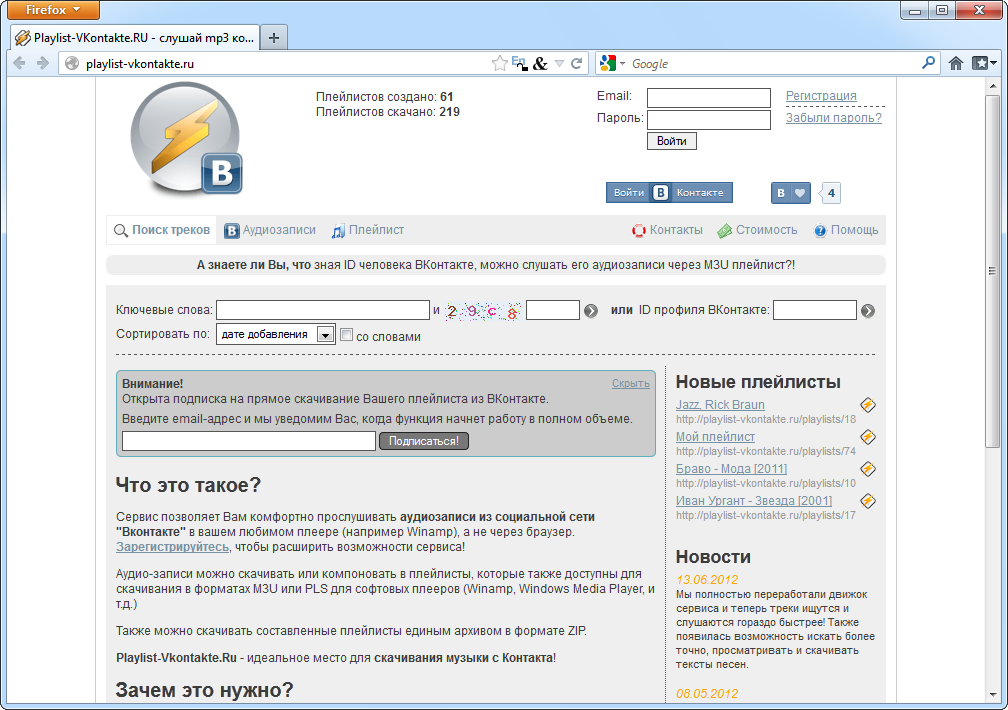This screenshot has width=1008, height=710.
Task: Open the Сортировать по dropdown
Action: coord(276,334)
